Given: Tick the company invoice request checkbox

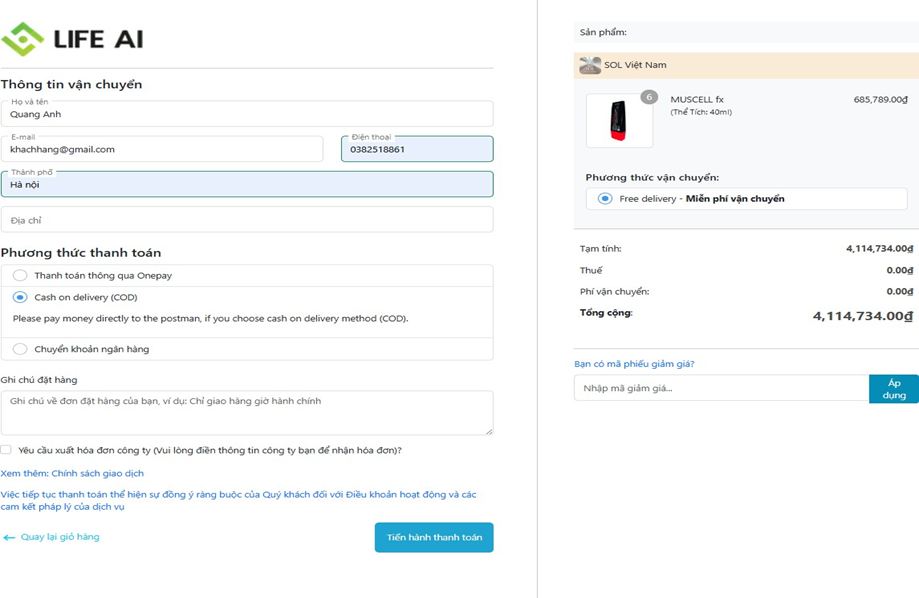Looking at the screenshot, I should click(6, 450).
